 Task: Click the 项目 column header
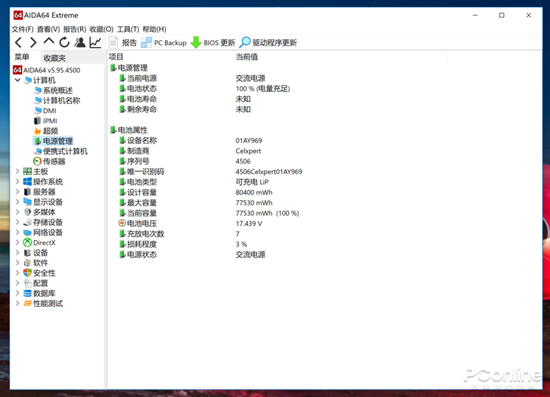pos(116,57)
